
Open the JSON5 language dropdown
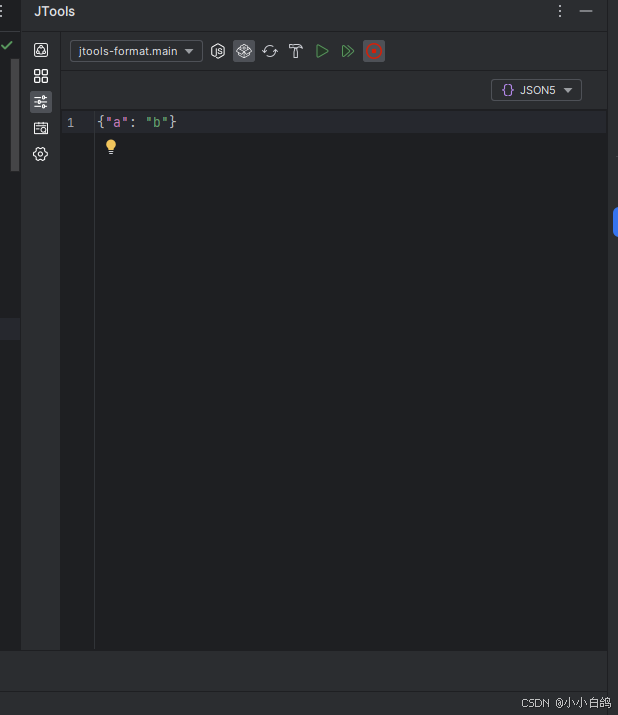(x=536, y=90)
